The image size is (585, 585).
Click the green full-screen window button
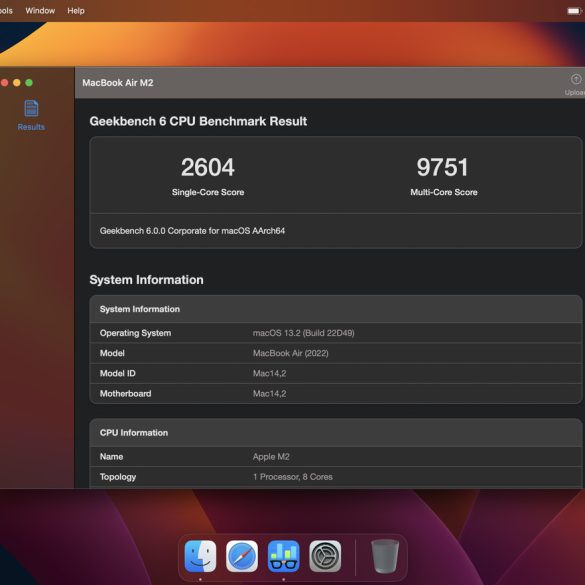point(29,82)
